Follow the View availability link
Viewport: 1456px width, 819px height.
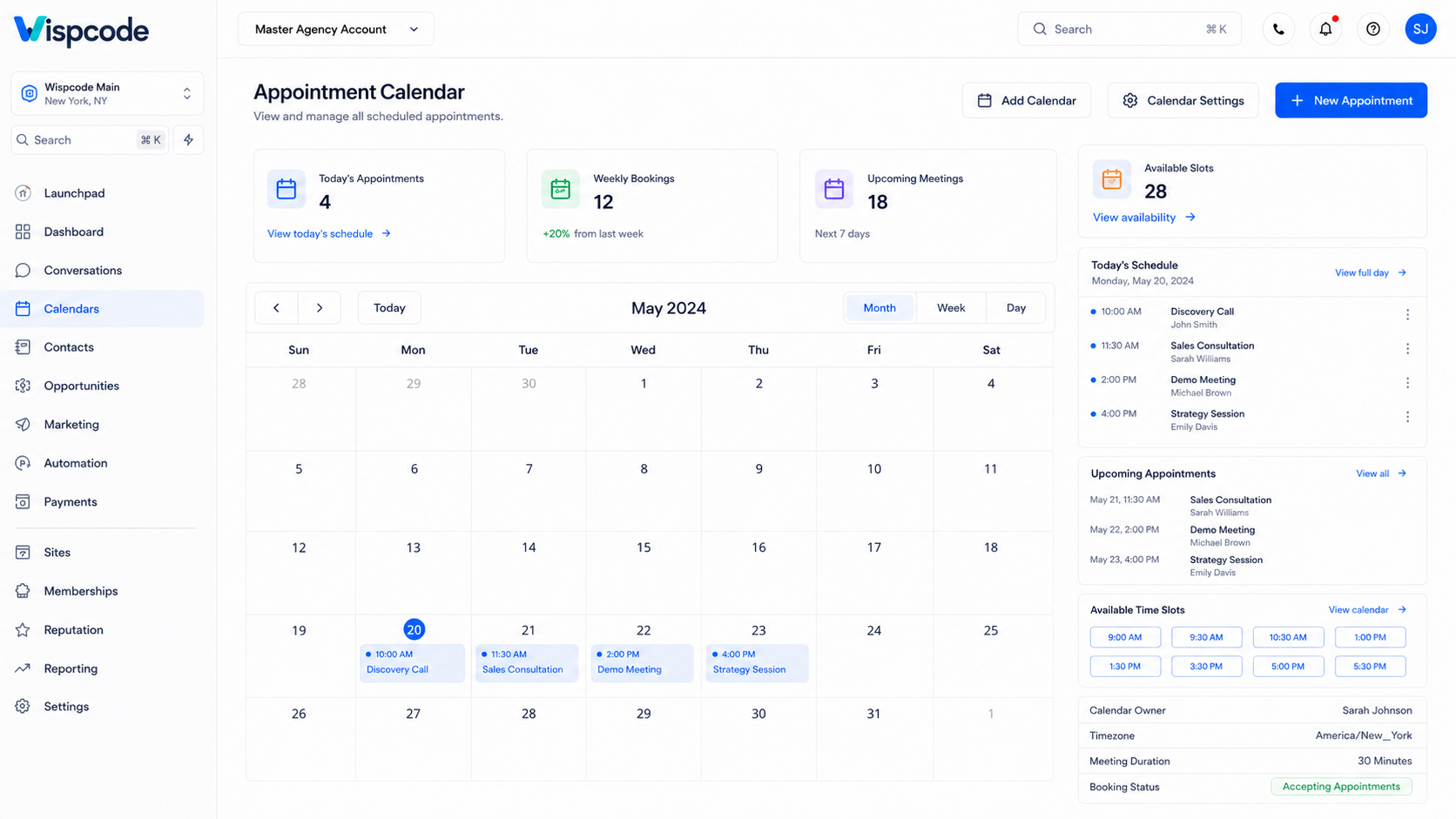(1144, 218)
